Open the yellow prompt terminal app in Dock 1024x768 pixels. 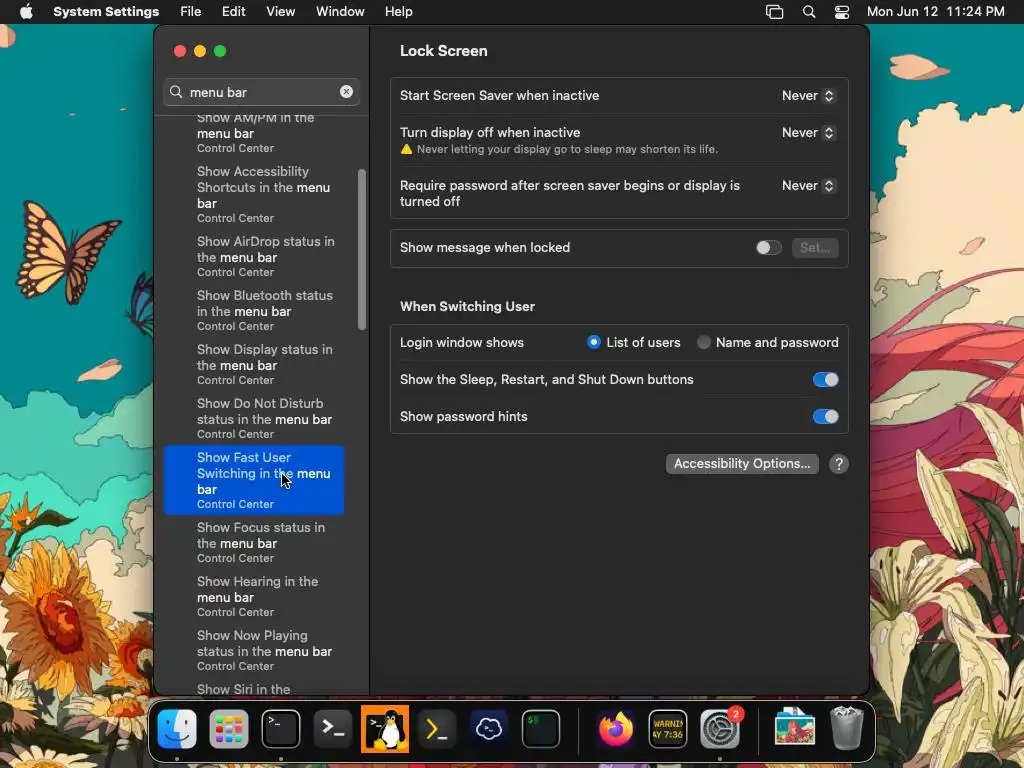coord(436,728)
